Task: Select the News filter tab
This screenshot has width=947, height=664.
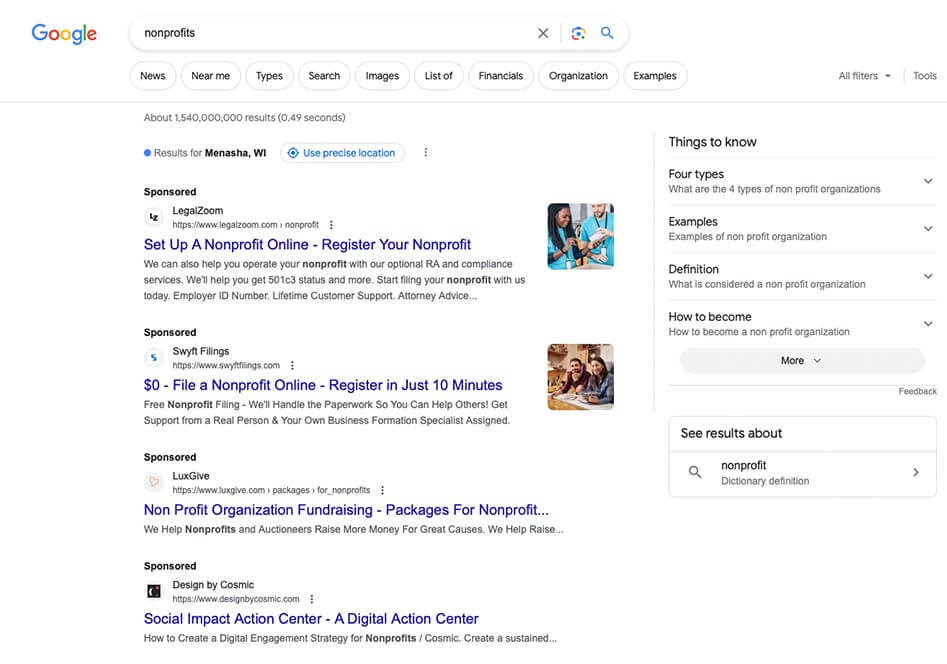Action: coord(153,76)
